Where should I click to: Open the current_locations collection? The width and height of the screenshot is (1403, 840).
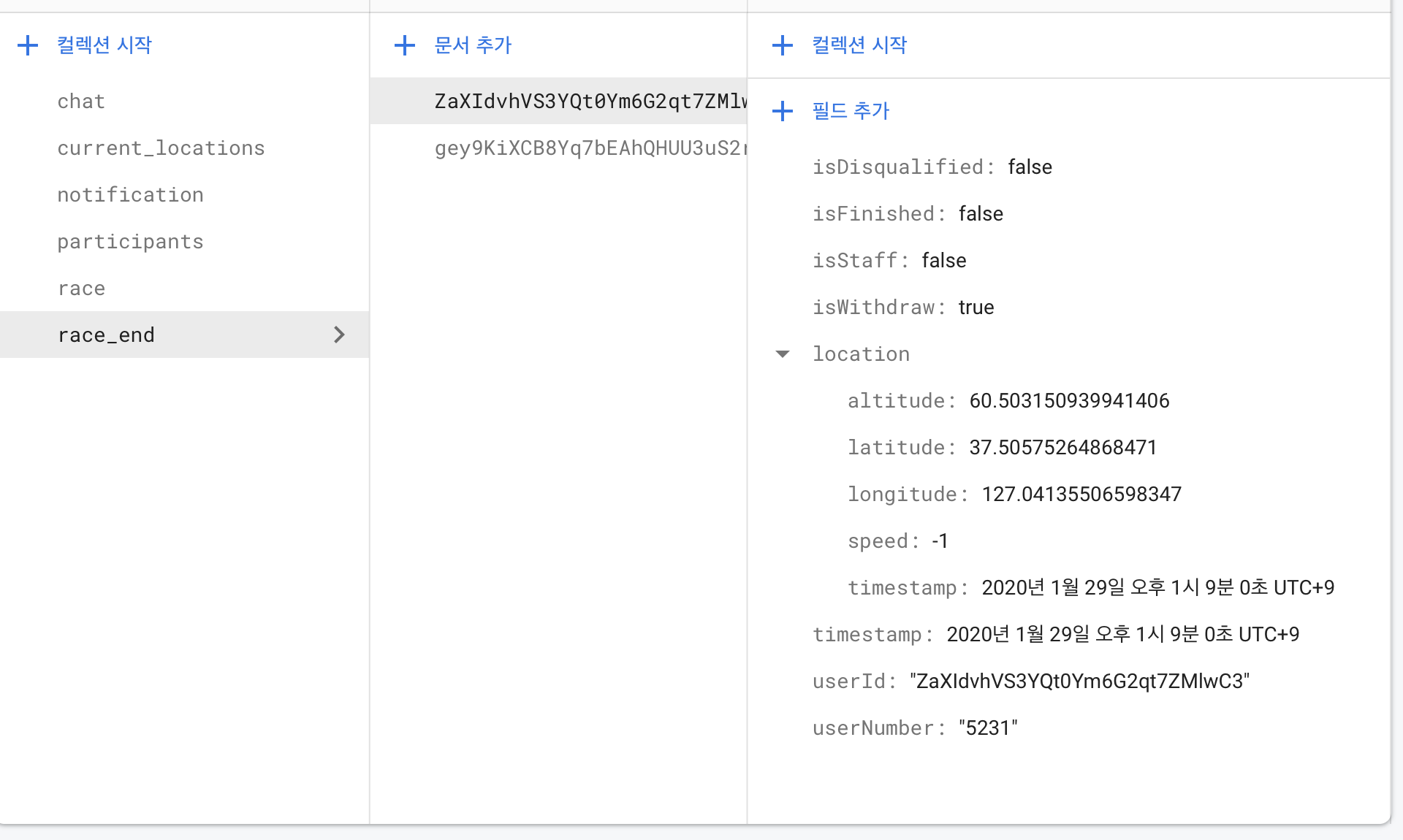tap(161, 148)
